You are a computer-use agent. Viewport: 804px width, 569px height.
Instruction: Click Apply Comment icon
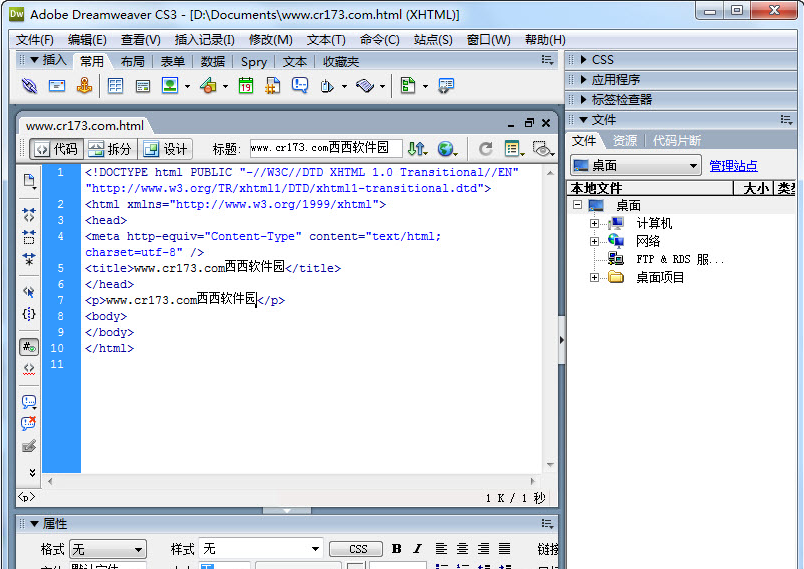29,402
